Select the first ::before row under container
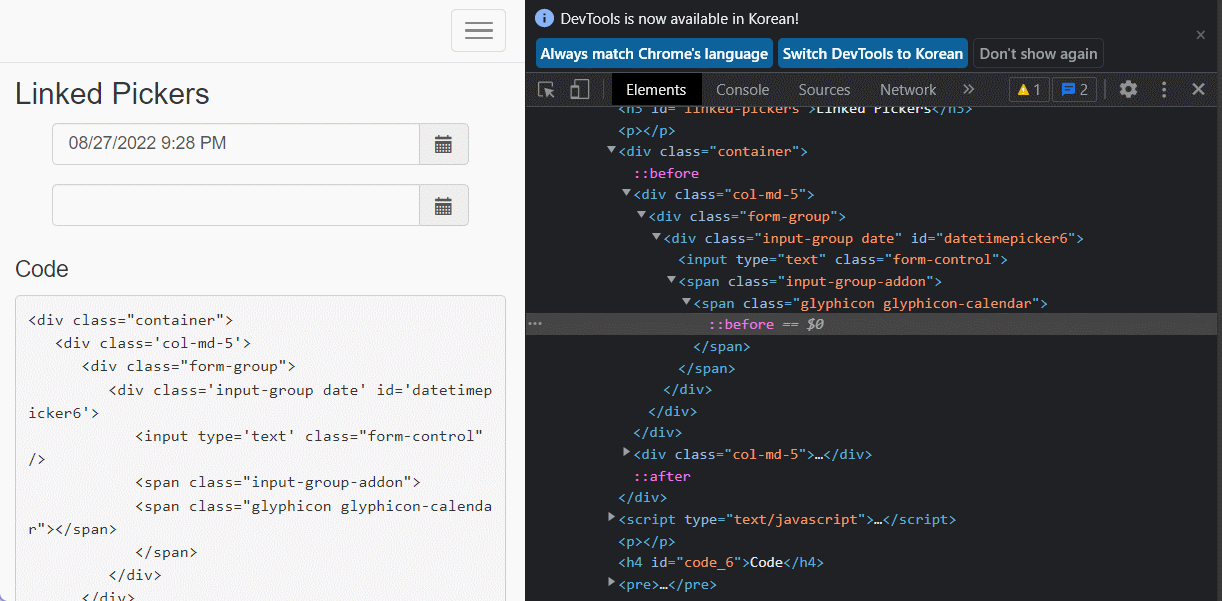Image resolution: width=1222 pixels, height=601 pixels. tap(666, 173)
